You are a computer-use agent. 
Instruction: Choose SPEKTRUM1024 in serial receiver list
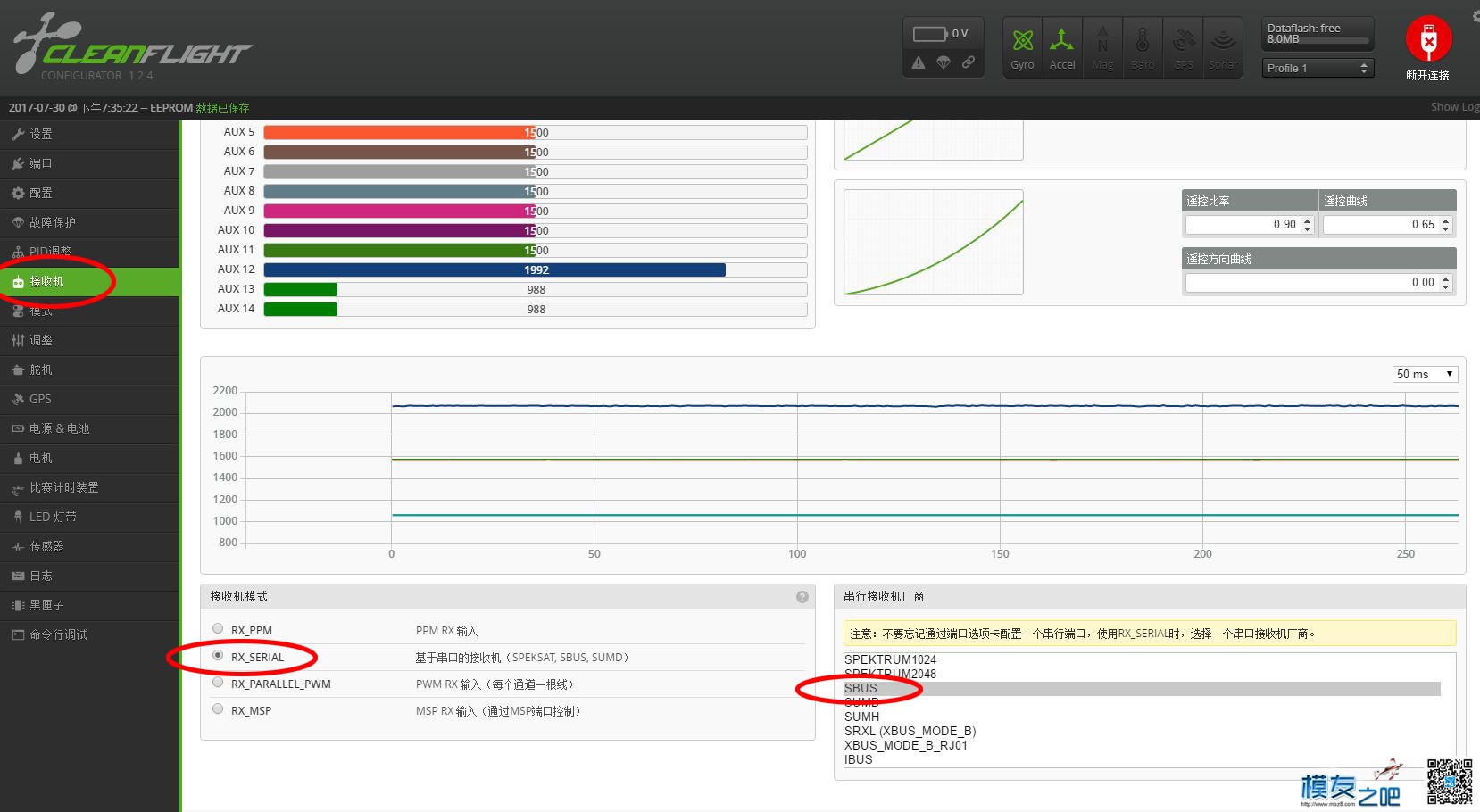pos(1143,659)
